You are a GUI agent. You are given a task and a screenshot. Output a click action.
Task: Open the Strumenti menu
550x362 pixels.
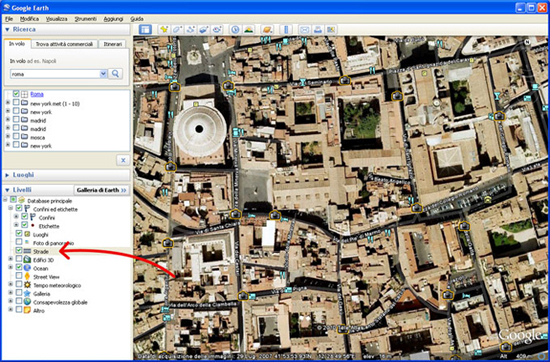[85, 19]
